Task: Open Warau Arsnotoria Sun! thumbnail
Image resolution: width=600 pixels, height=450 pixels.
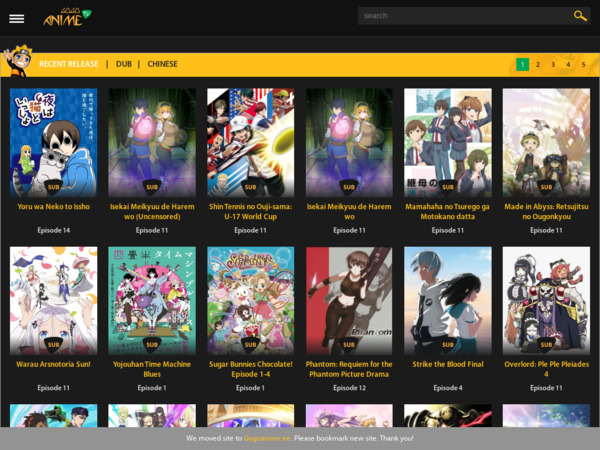Action: [x=54, y=301]
